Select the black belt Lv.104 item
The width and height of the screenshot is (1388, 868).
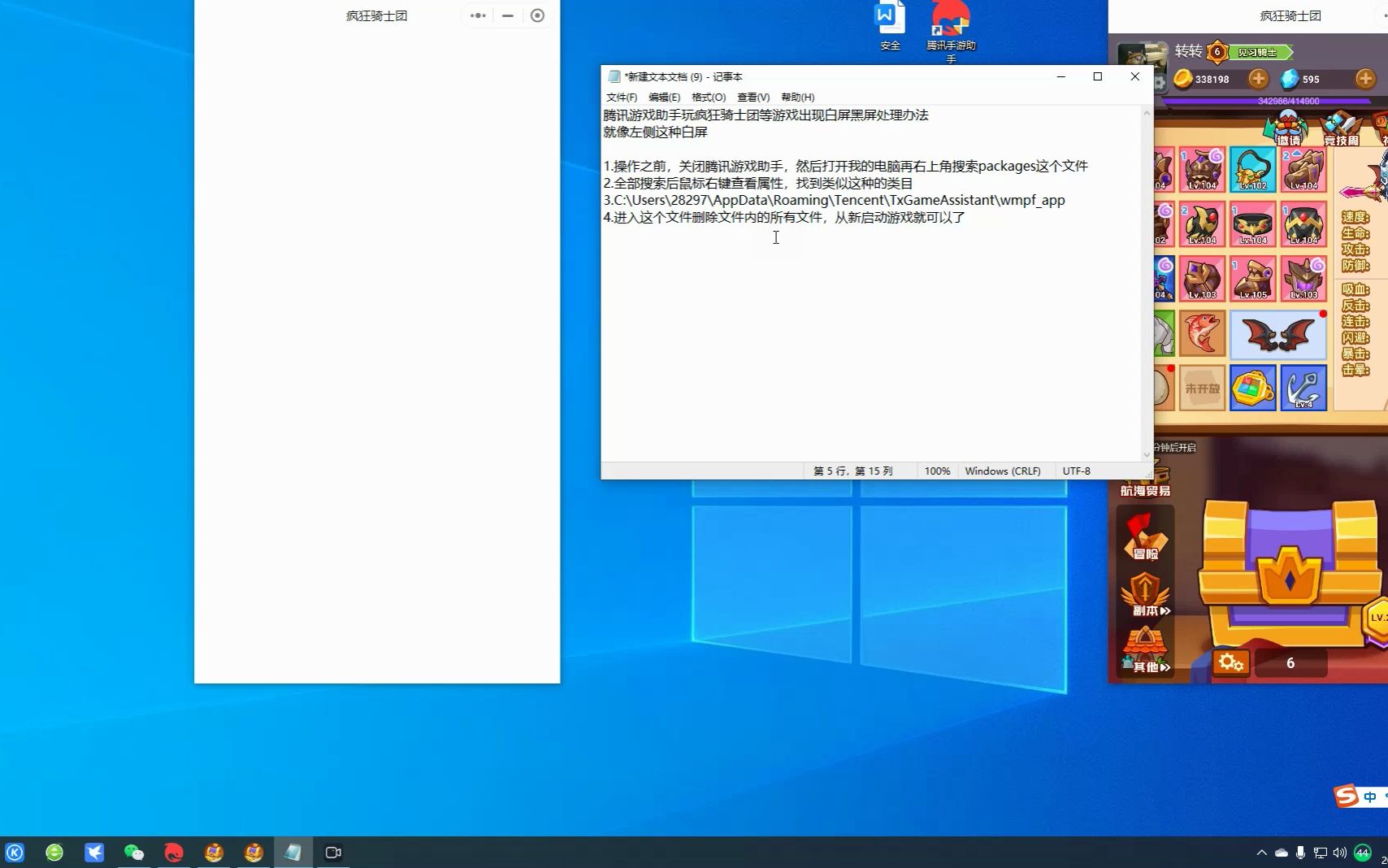[1252, 224]
